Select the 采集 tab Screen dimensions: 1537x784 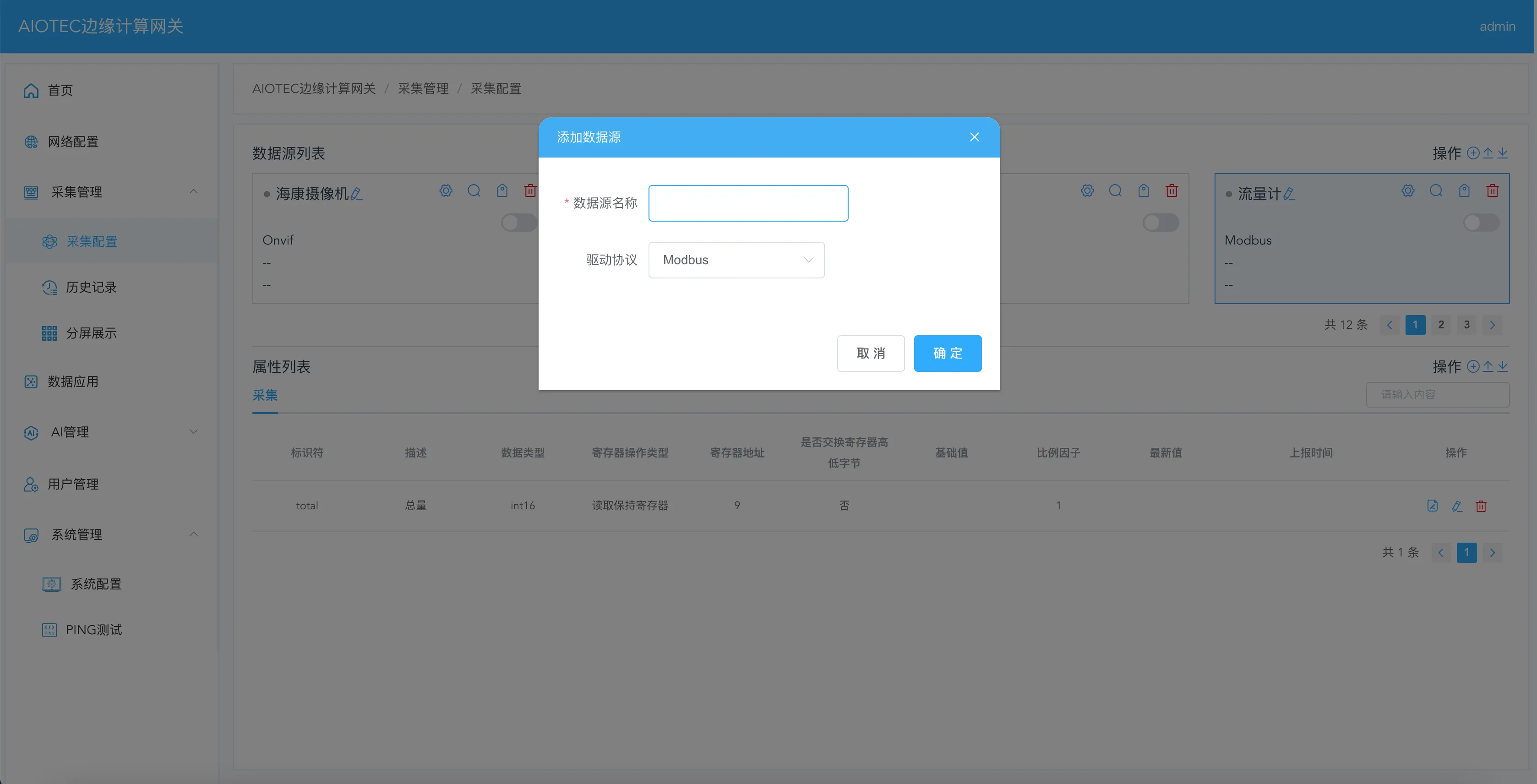click(x=265, y=395)
